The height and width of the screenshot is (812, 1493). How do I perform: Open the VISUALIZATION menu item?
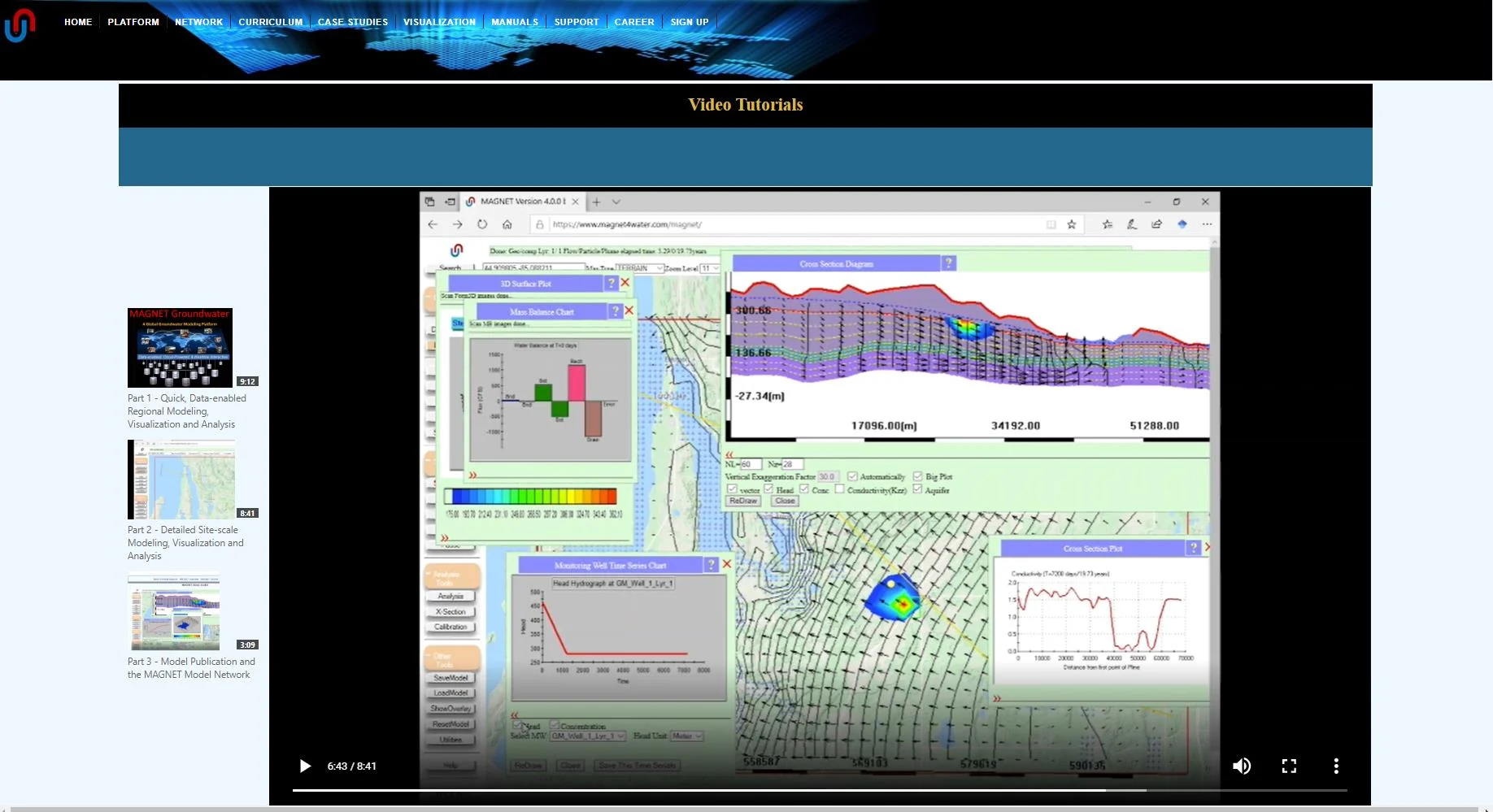(439, 22)
